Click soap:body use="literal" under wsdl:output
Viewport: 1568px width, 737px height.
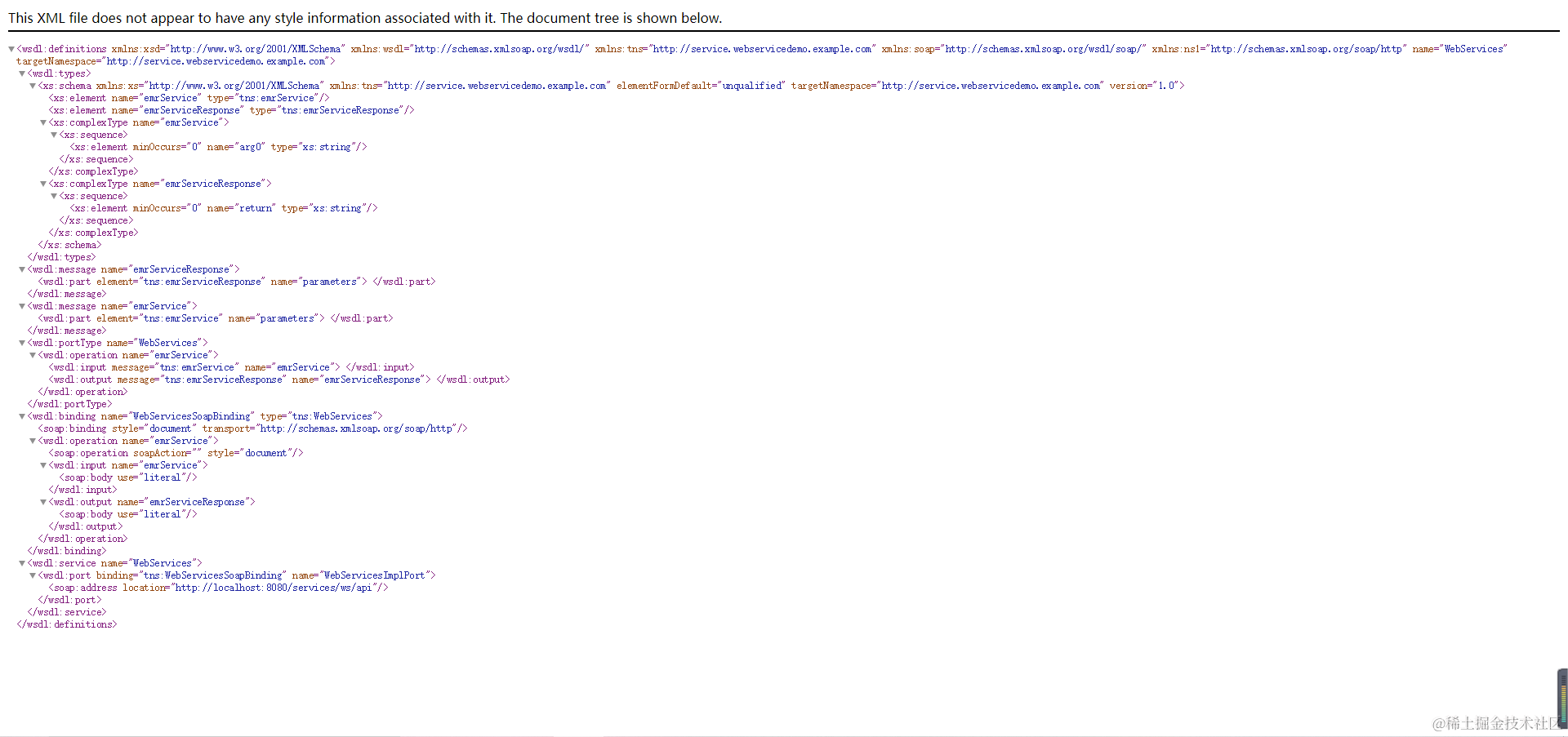pyautogui.click(x=128, y=514)
